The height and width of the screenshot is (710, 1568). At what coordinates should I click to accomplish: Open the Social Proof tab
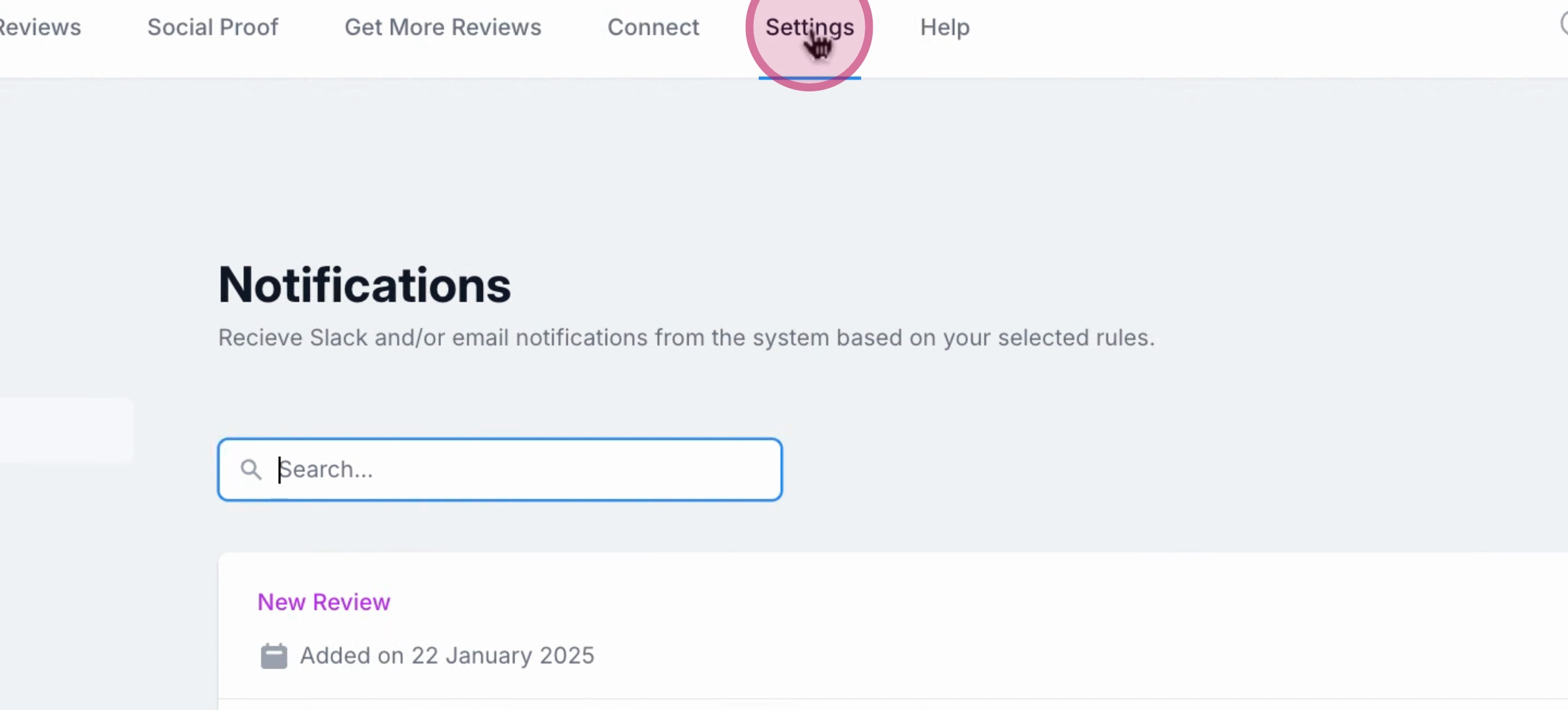point(212,27)
